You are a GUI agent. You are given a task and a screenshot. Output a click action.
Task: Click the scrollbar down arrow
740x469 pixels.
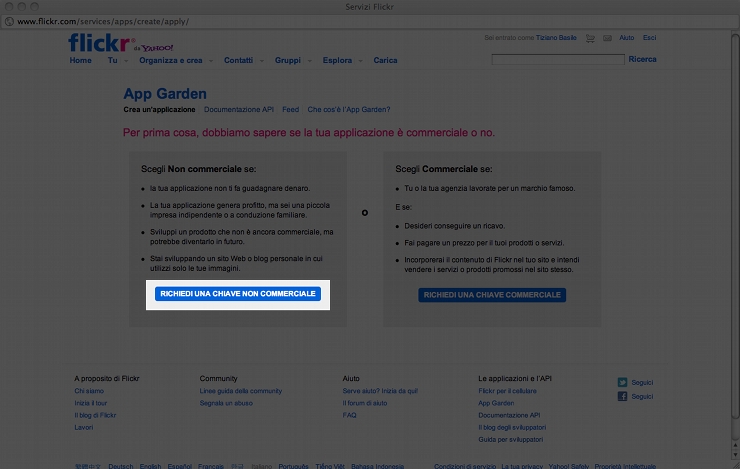(735, 454)
